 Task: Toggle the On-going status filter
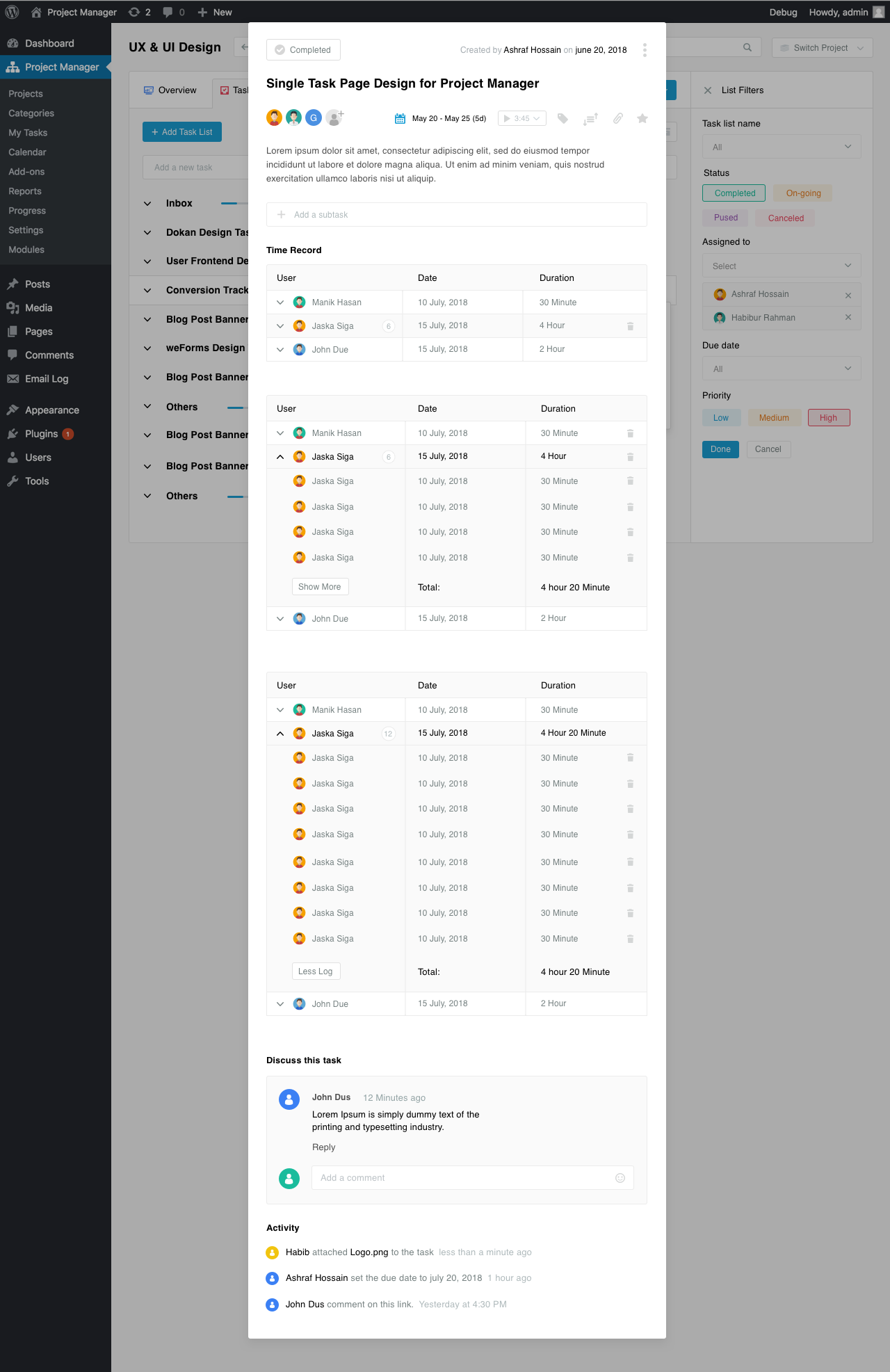pos(803,193)
